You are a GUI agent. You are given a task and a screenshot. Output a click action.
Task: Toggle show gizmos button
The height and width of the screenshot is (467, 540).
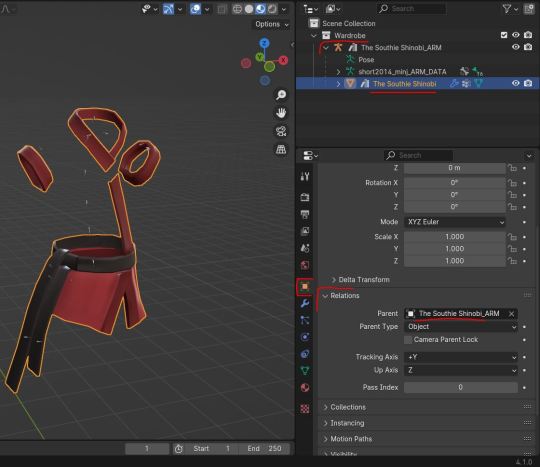pyautogui.click(x=168, y=9)
